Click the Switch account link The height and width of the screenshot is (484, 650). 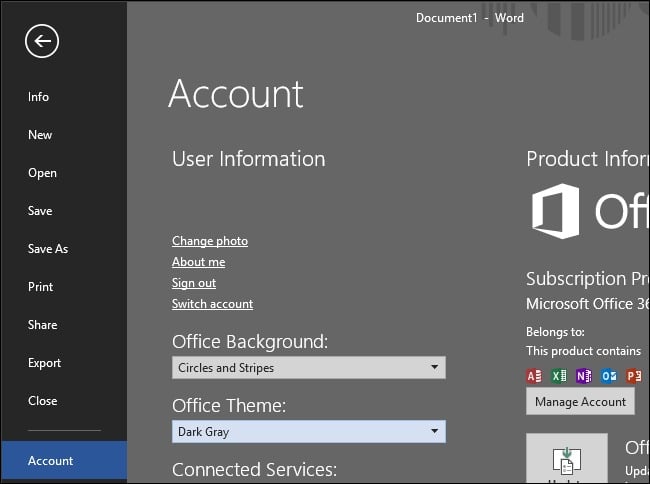coord(213,304)
